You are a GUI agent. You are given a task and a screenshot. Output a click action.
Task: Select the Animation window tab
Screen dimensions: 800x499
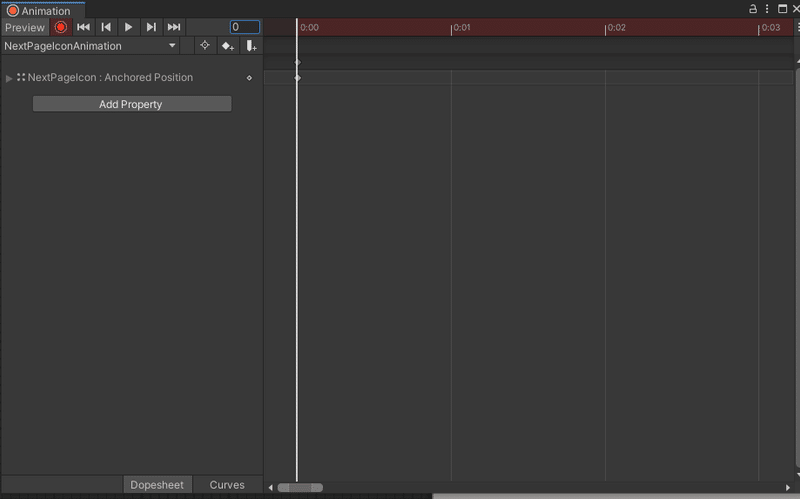pyautogui.click(x=43, y=10)
